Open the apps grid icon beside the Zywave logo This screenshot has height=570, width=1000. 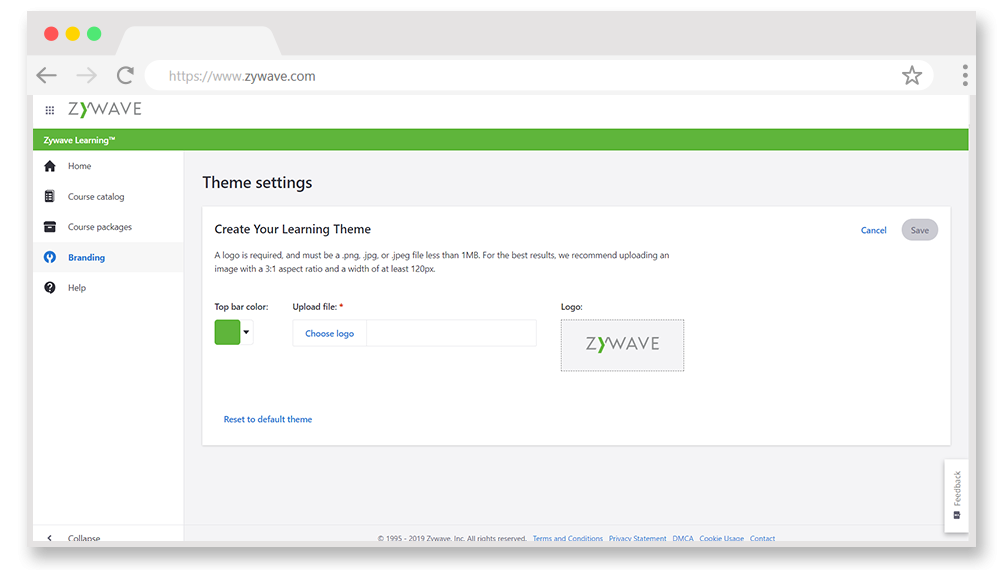pyautogui.click(x=50, y=110)
